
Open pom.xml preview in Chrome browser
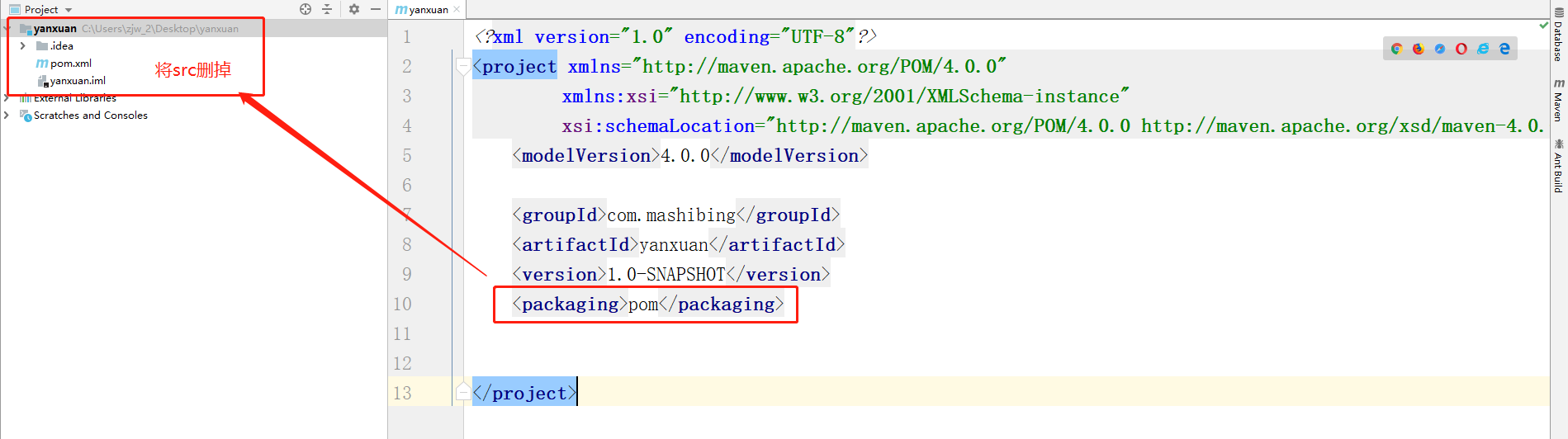(1396, 49)
